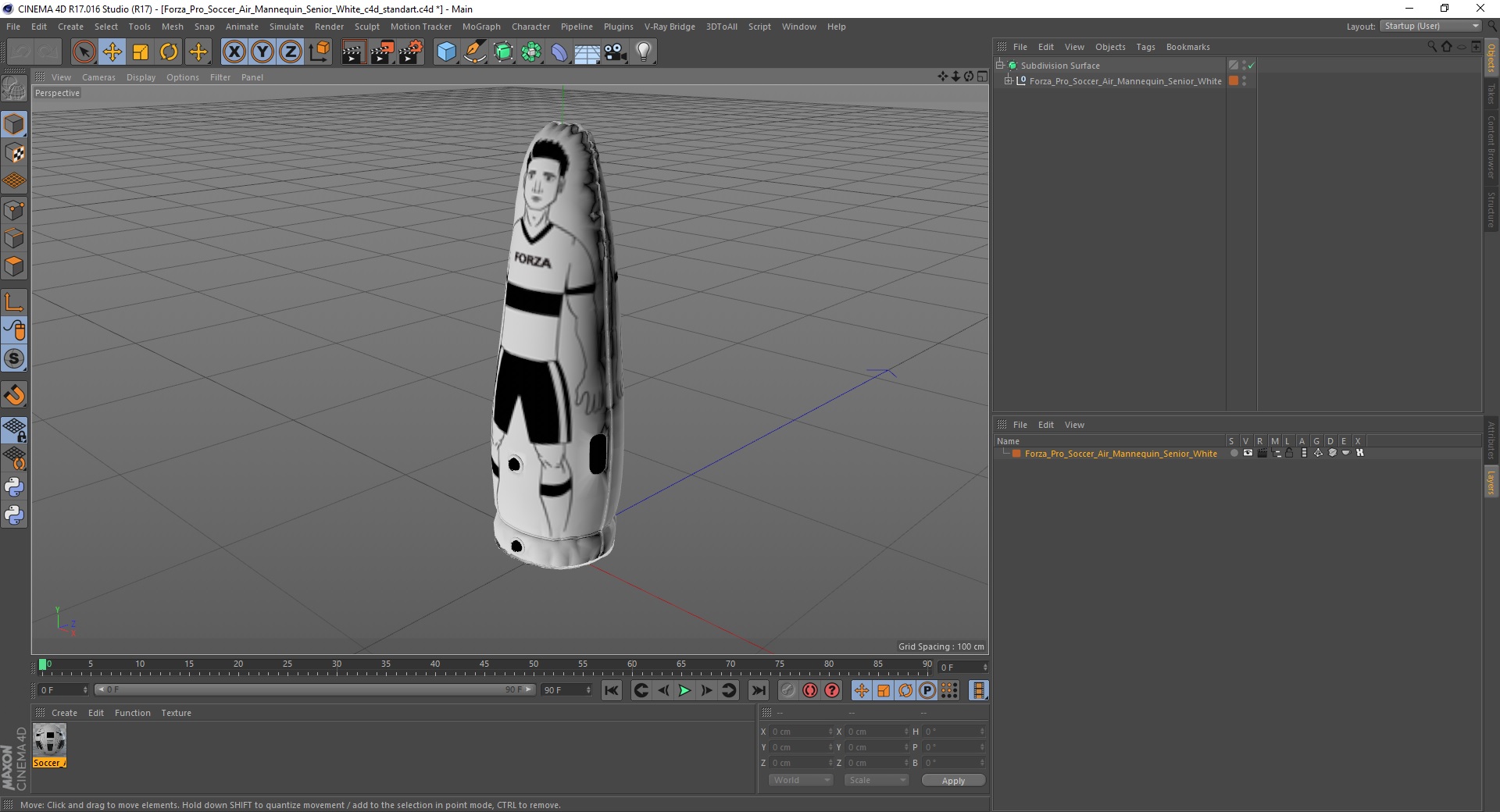Click the current frame stepper field

tap(962, 667)
